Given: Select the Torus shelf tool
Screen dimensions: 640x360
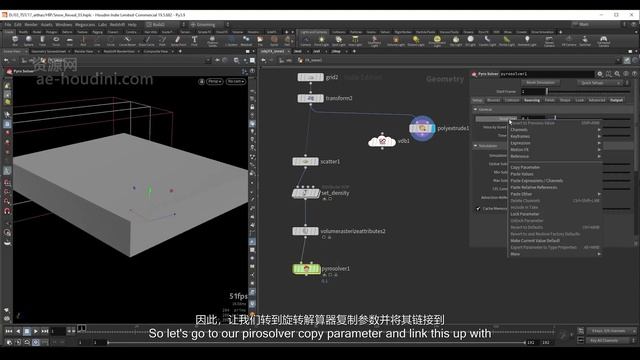Looking at the screenshot, I should click(56, 41).
